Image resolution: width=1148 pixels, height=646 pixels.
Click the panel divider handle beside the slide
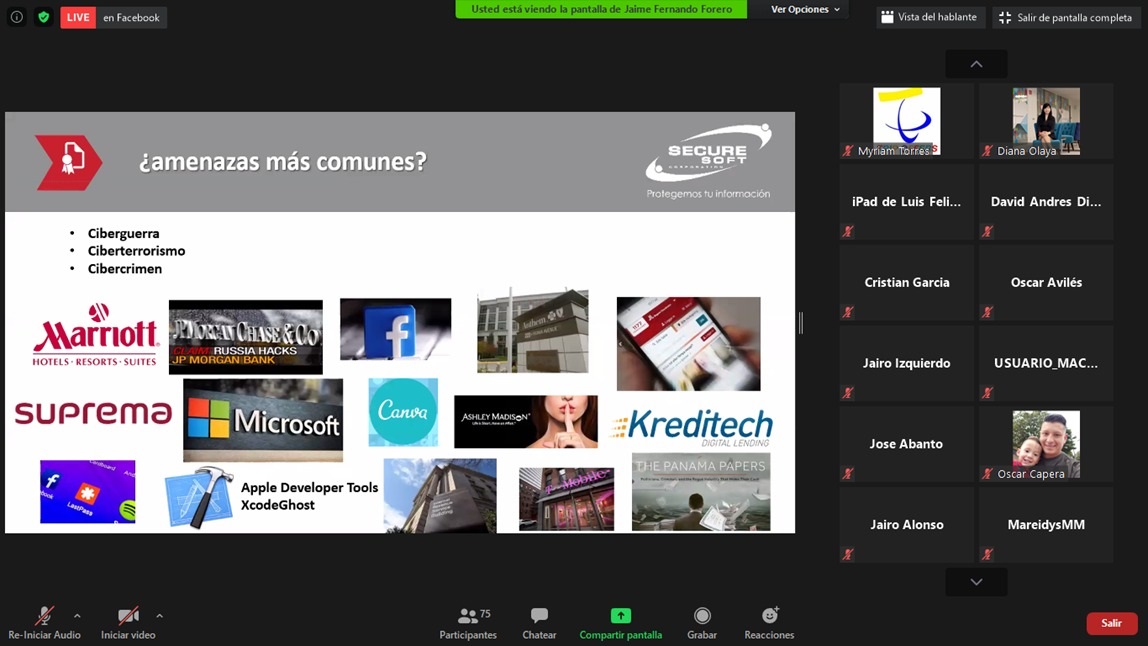pos(801,322)
